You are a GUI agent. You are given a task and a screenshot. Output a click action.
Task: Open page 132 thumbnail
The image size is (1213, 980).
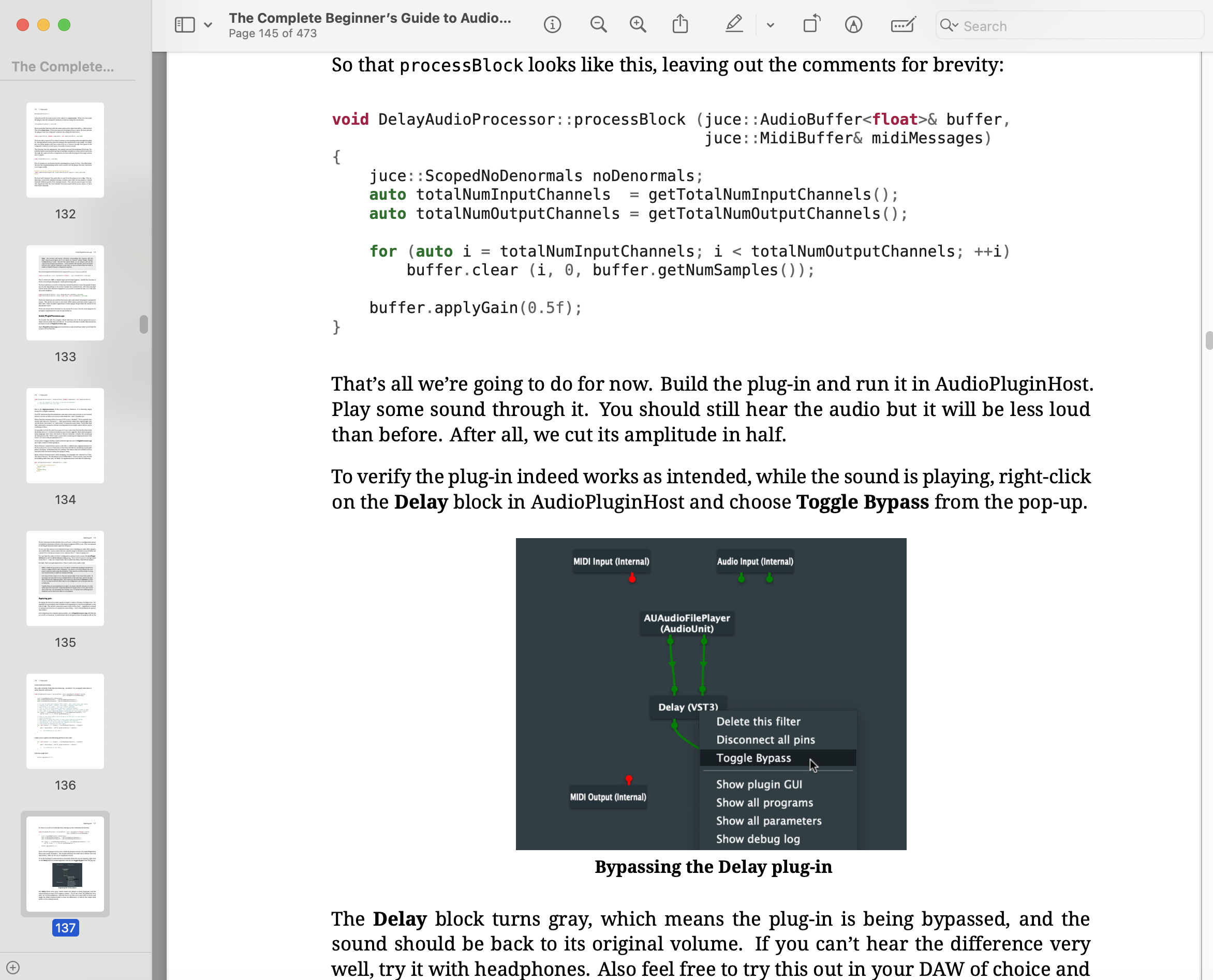(65, 150)
